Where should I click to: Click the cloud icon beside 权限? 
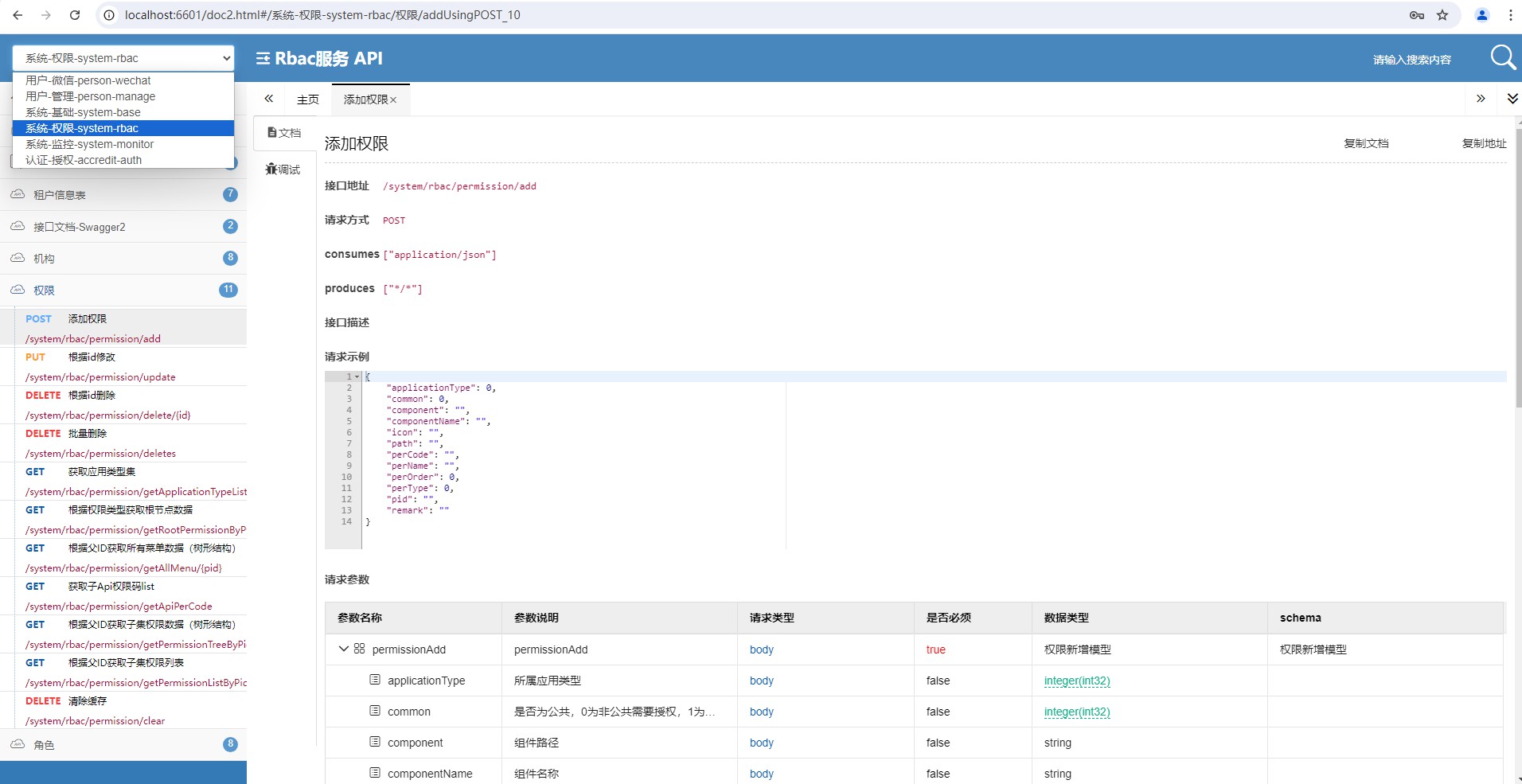tap(18, 290)
